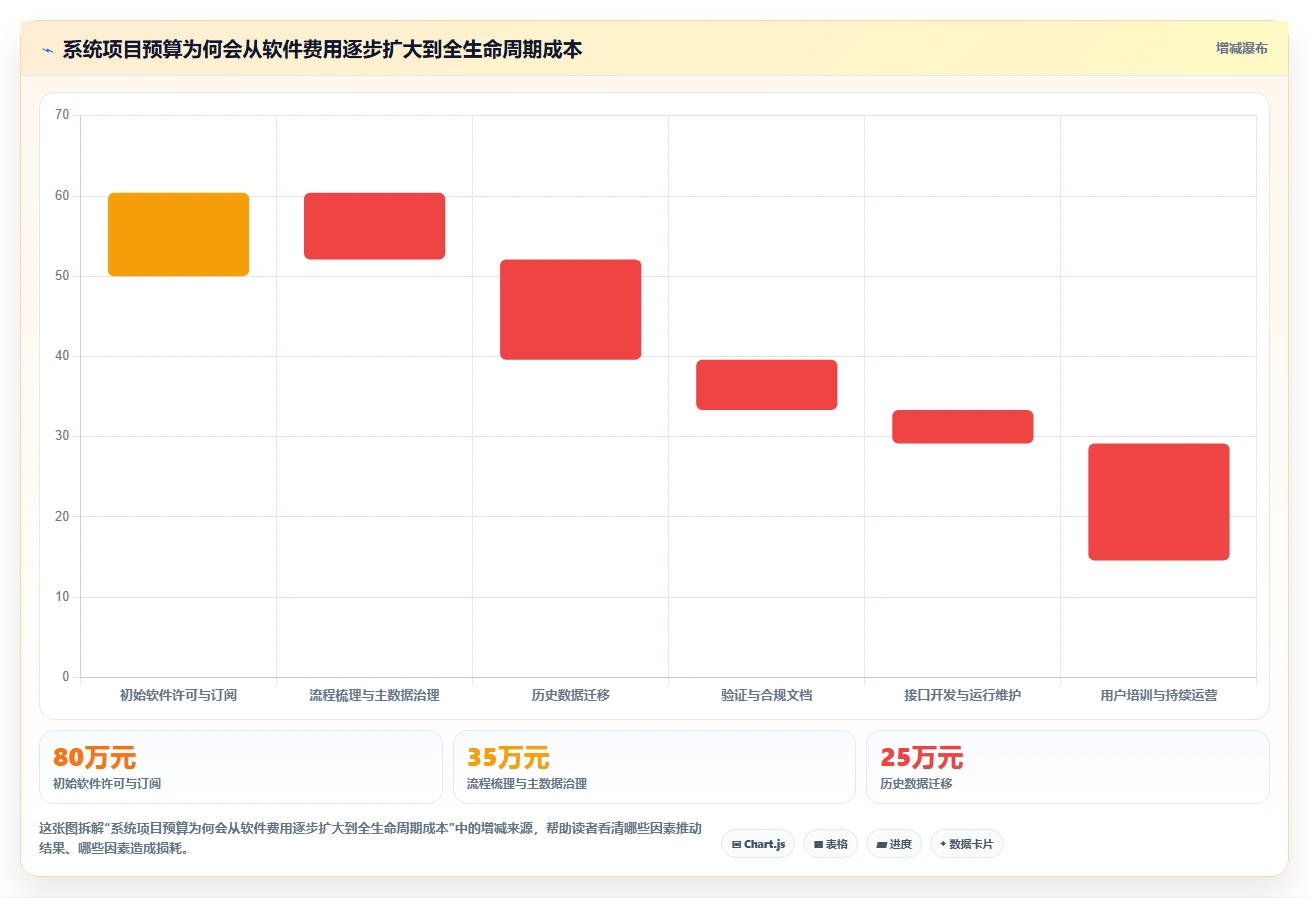The height and width of the screenshot is (898, 1309).
Task: Click axis label 历史数据迁移
Action: pos(570,695)
